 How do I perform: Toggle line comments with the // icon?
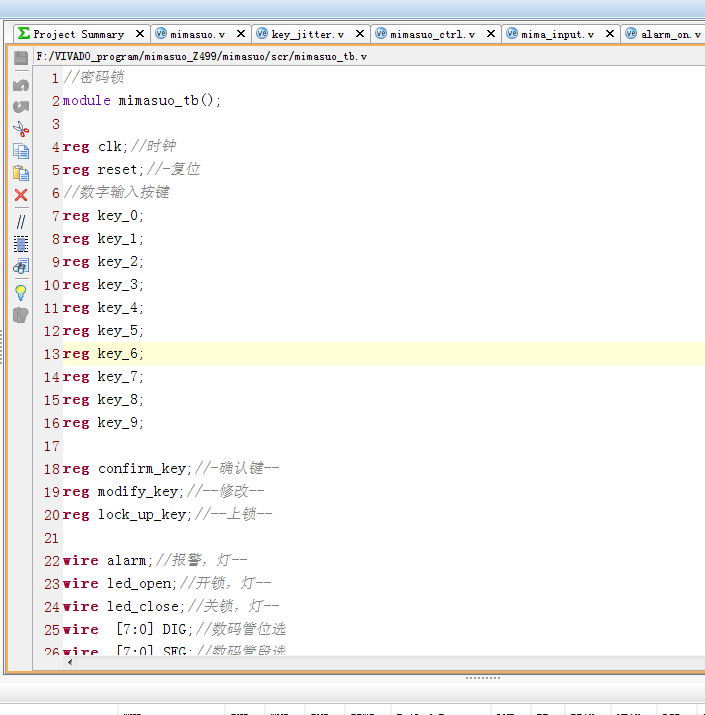coord(21,221)
